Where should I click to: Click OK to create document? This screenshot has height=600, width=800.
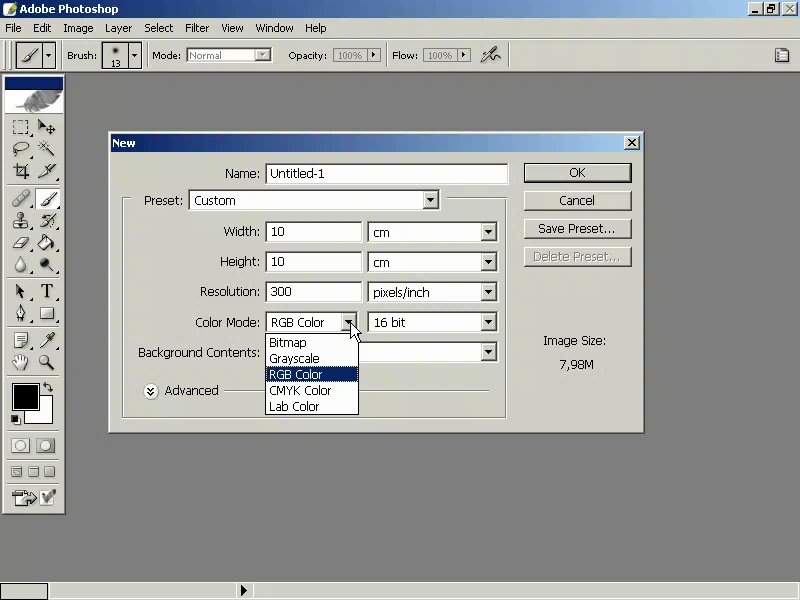click(578, 173)
